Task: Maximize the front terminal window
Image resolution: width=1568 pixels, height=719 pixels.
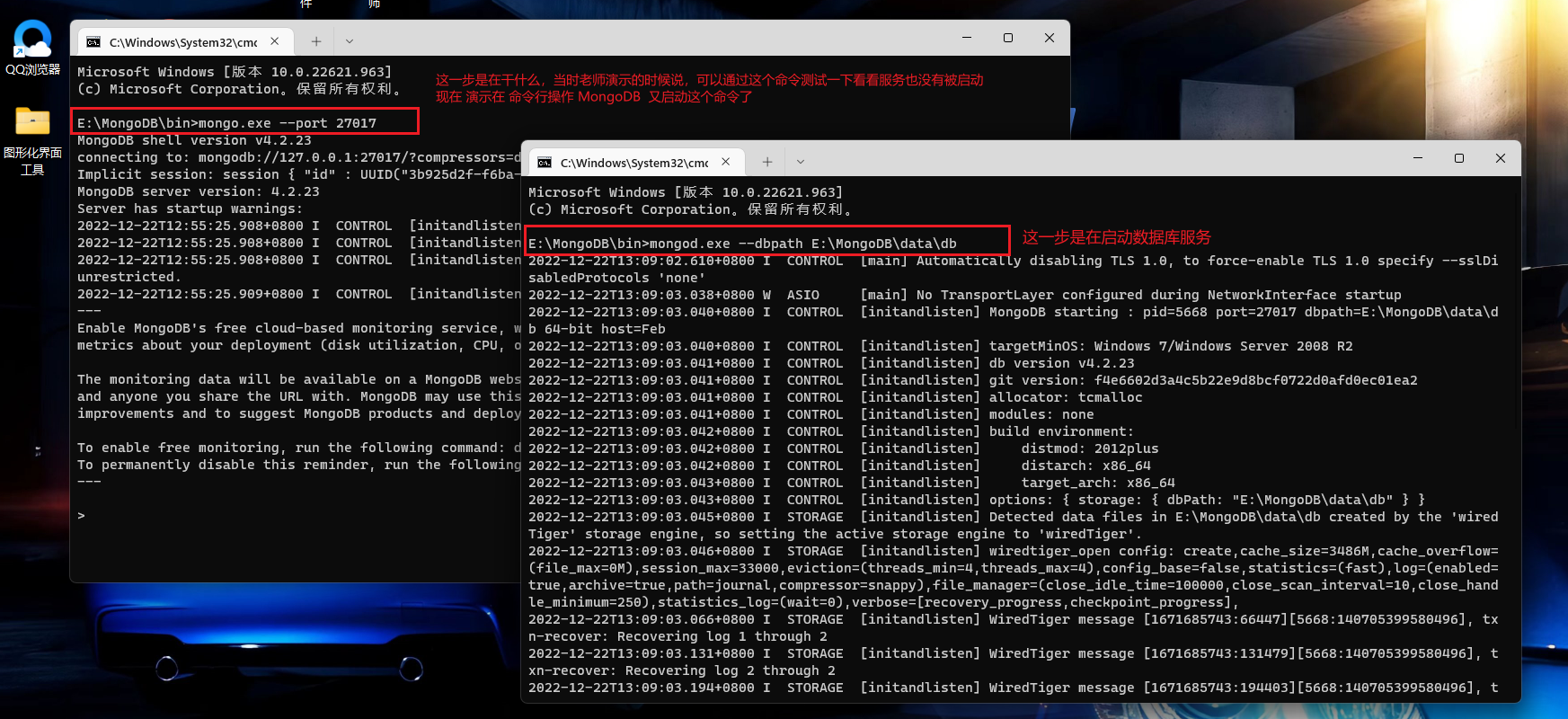Action: (1459, 158)
